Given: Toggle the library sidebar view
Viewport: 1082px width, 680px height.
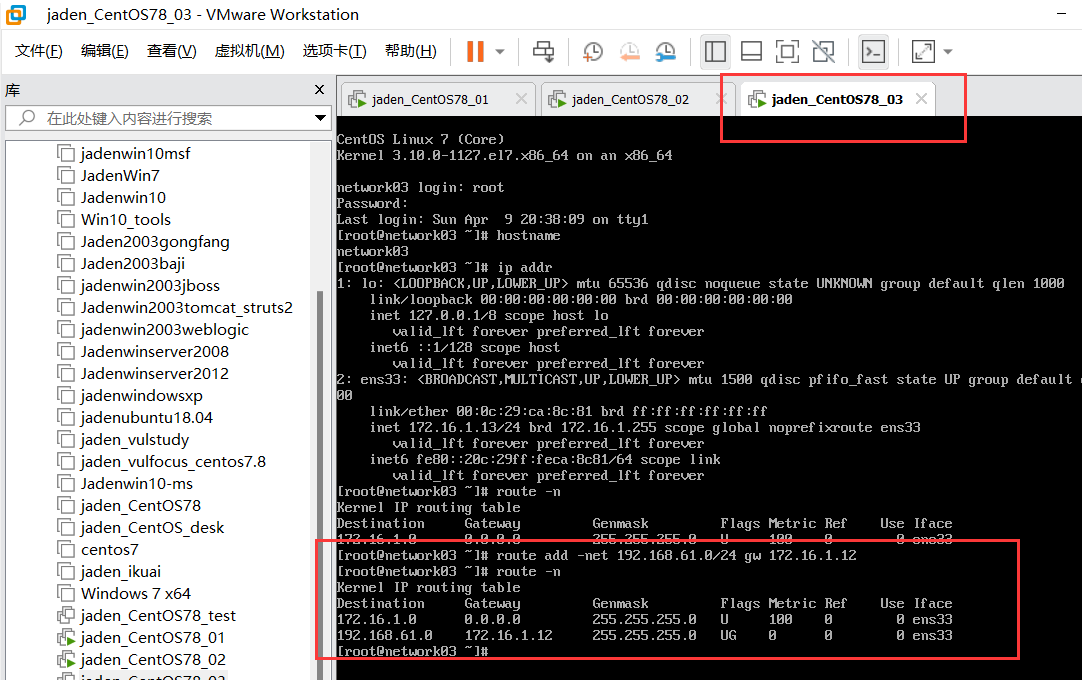Looking at the screenshot, I should click(714, 51).
